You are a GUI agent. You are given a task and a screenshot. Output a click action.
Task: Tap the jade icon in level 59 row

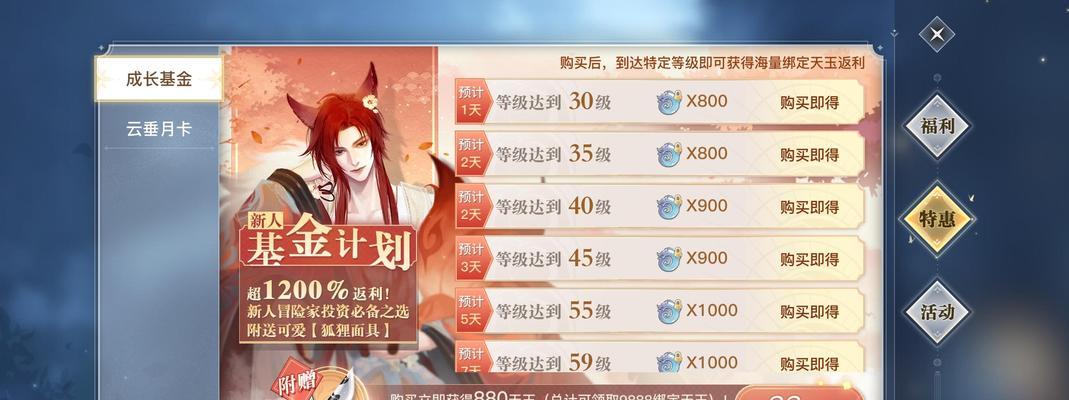[x=669, y=362]
